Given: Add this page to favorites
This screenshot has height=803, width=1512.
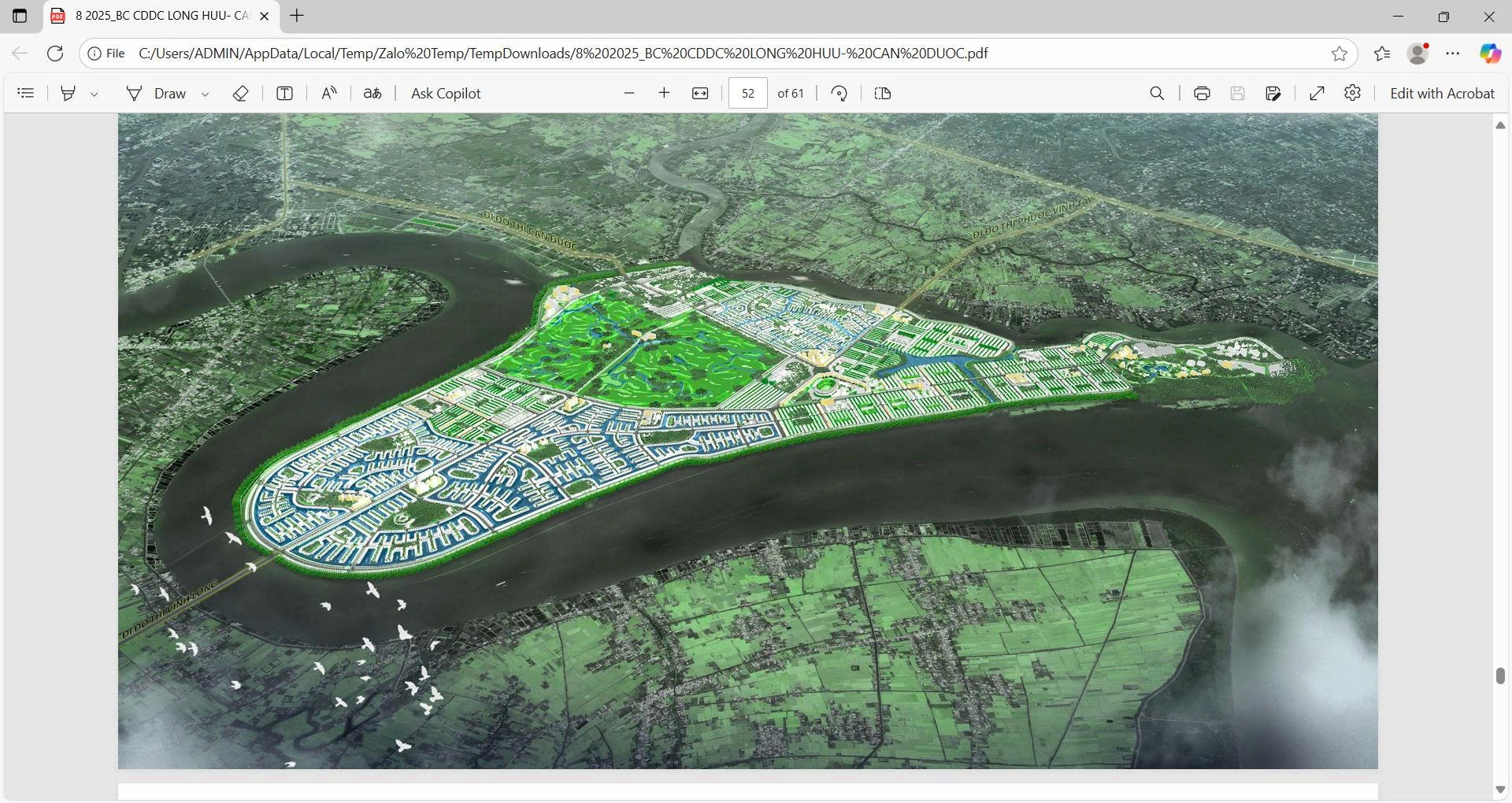Looking at the screenshot, I should [x=1340, y=54].
